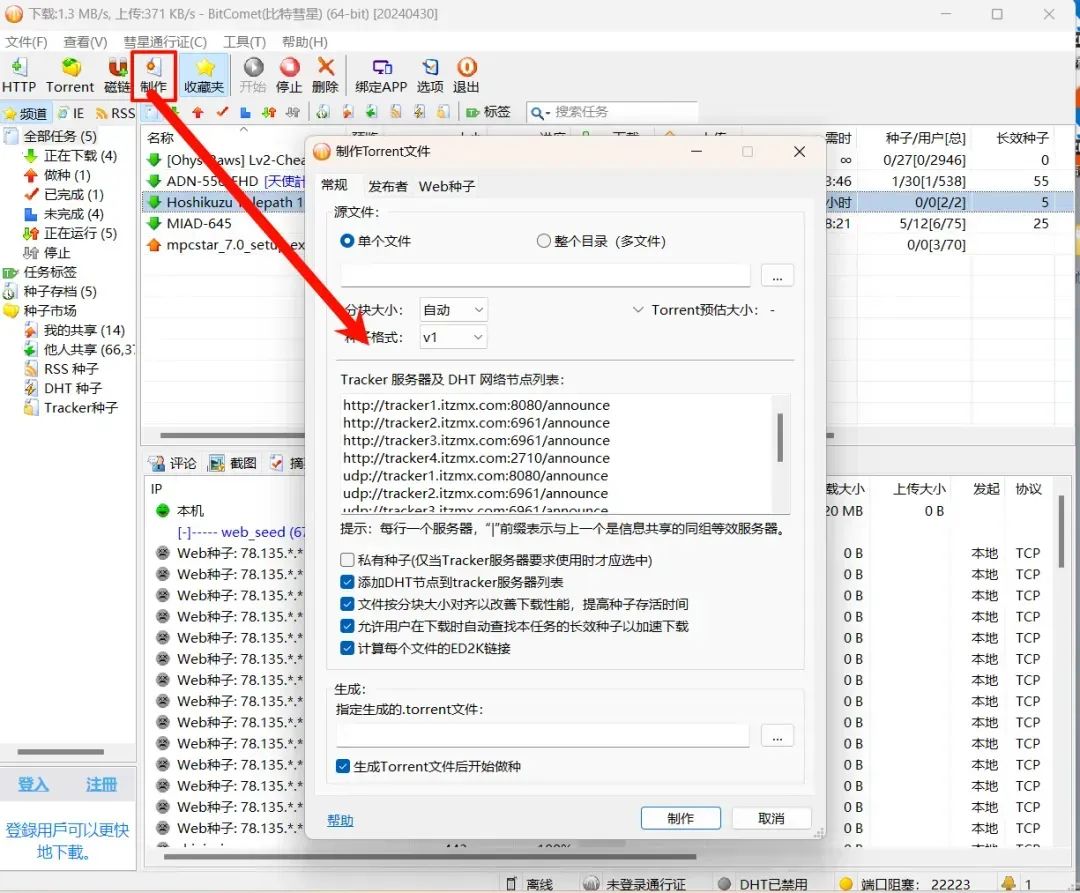1080x893 pixels.
Task: Click the output .torrent path input field
Action: (x=543, y=735)
